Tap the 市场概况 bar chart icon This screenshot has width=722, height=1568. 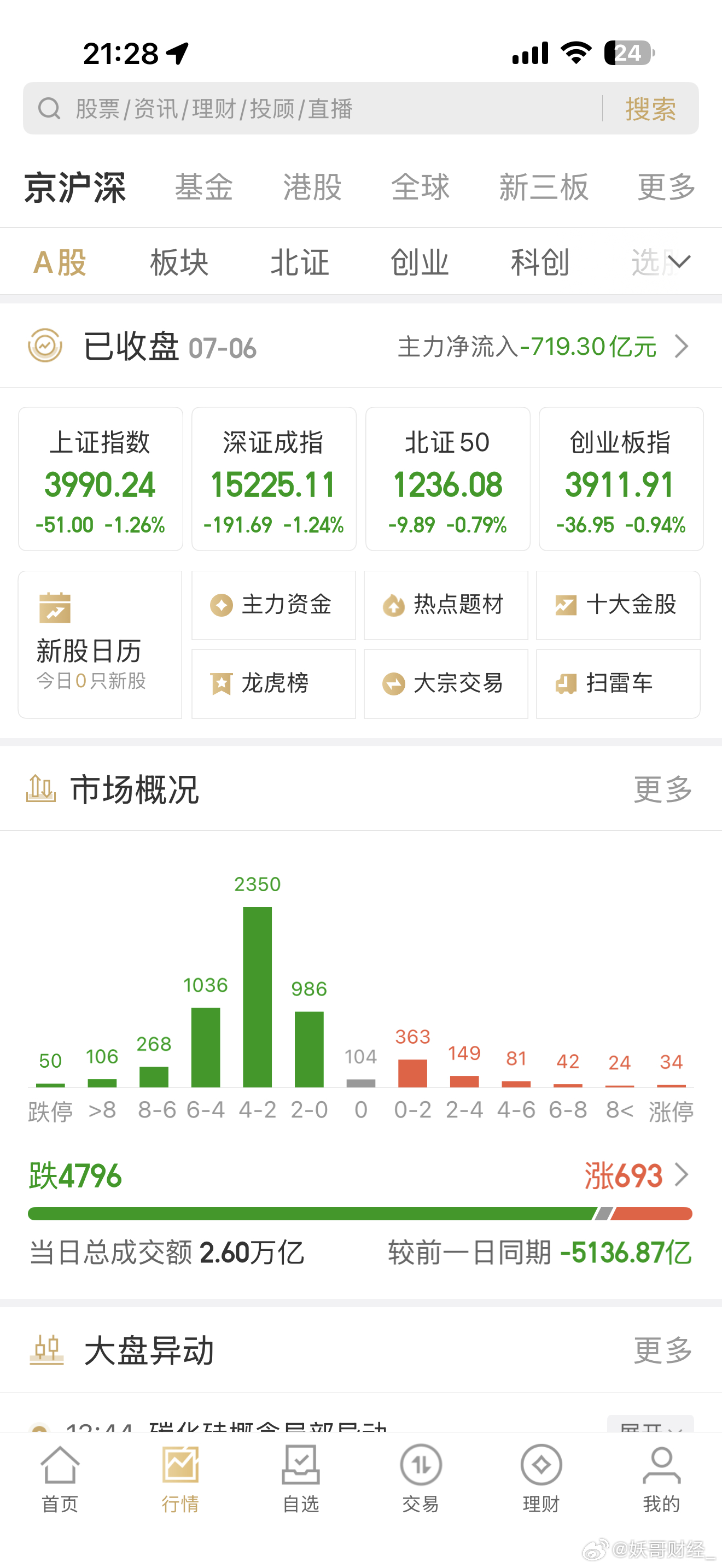41,789
